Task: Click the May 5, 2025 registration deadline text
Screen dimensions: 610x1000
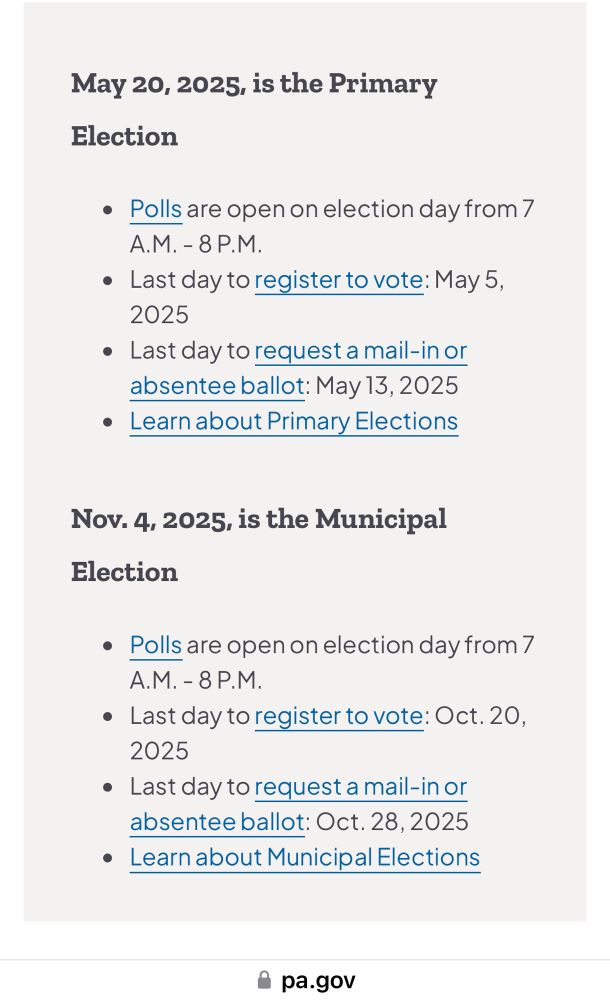Action: [x=469, y=280]
